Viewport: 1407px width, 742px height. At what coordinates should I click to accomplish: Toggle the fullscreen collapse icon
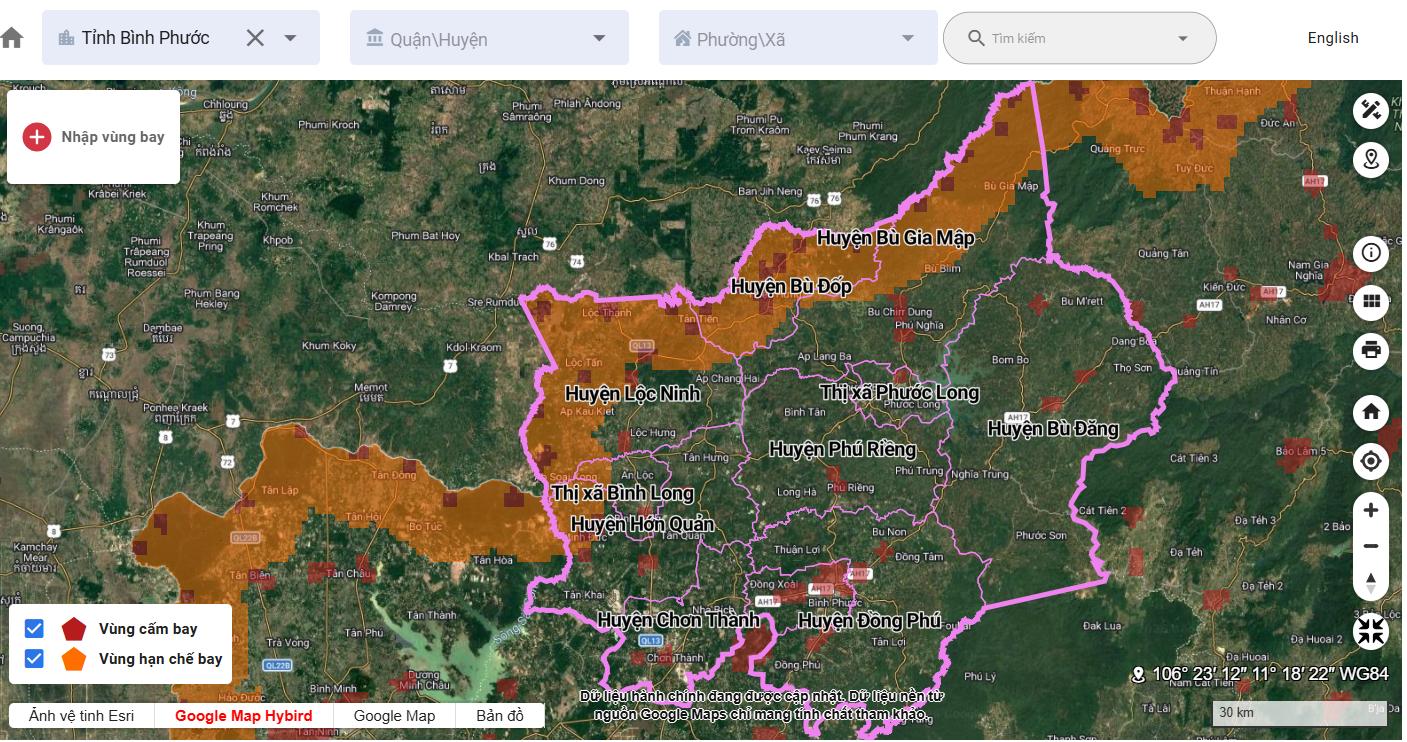point(1370,630)
